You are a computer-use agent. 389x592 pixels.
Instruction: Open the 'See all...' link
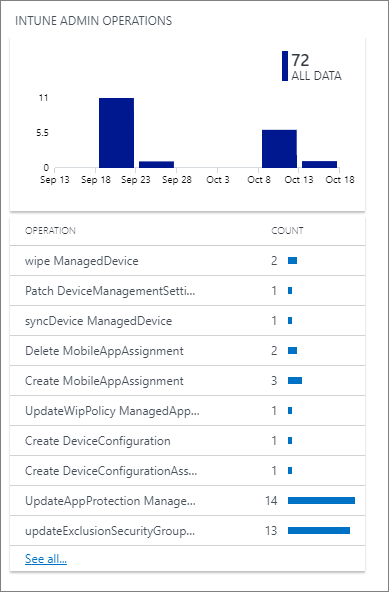tap(46, 559)
